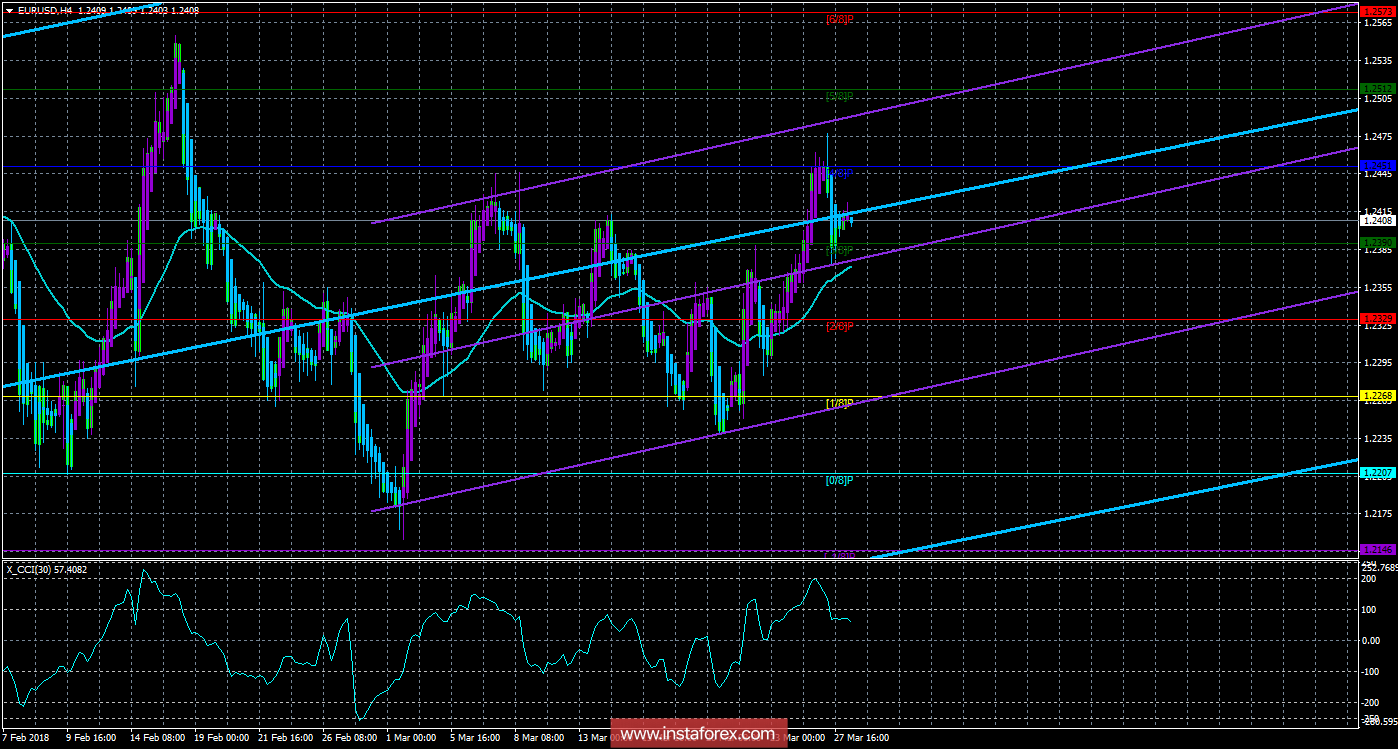Click the X_CCI(30) 57.4082 indicator label
This screenshot has height=749, width=1398.
point(48,569)
